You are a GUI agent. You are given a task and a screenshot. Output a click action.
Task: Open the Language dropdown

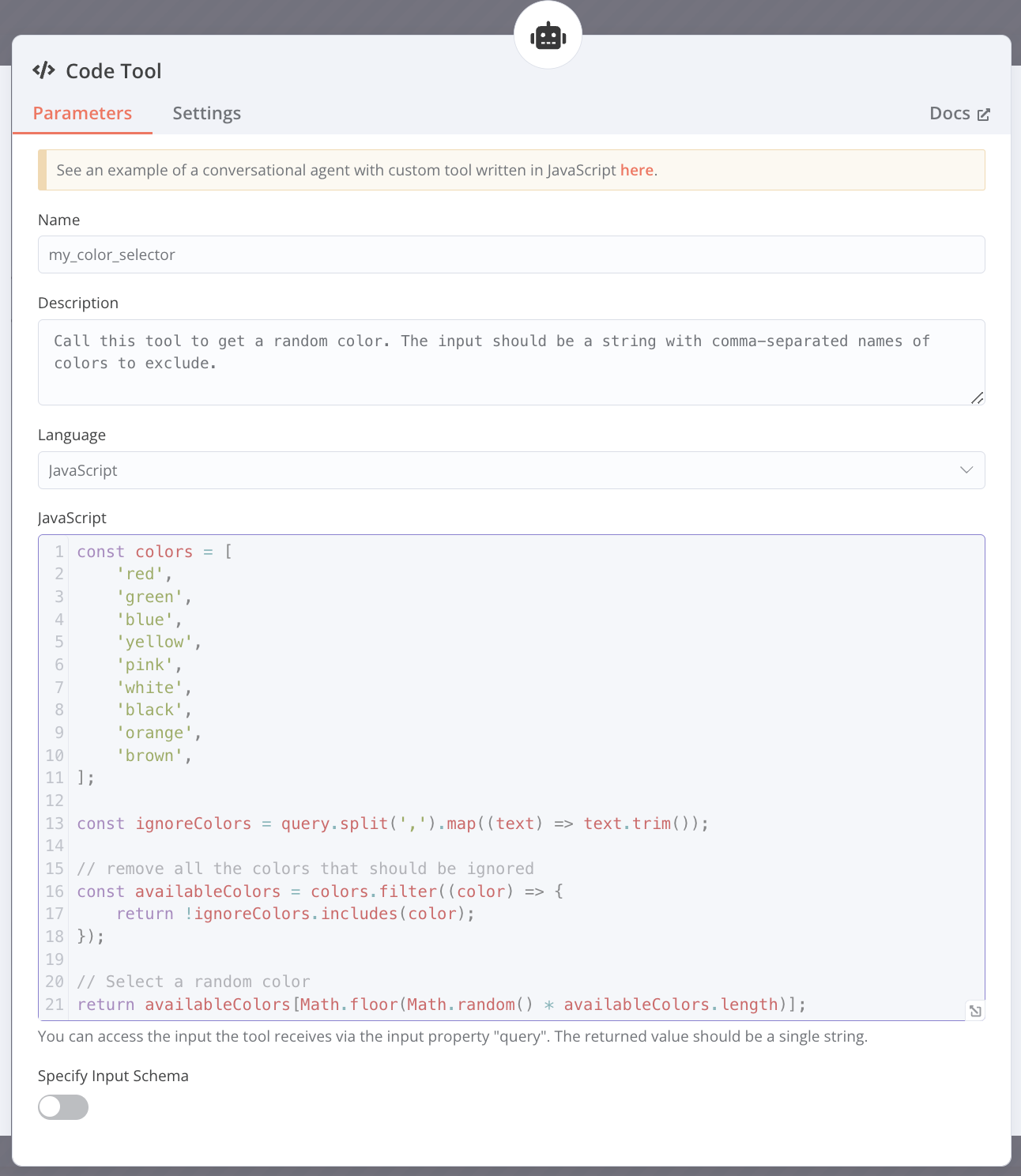[x=511, y=470]
